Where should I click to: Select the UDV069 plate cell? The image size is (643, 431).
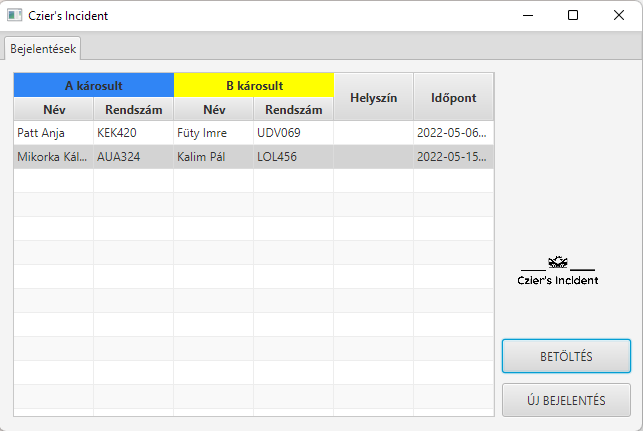pos(294,133)
